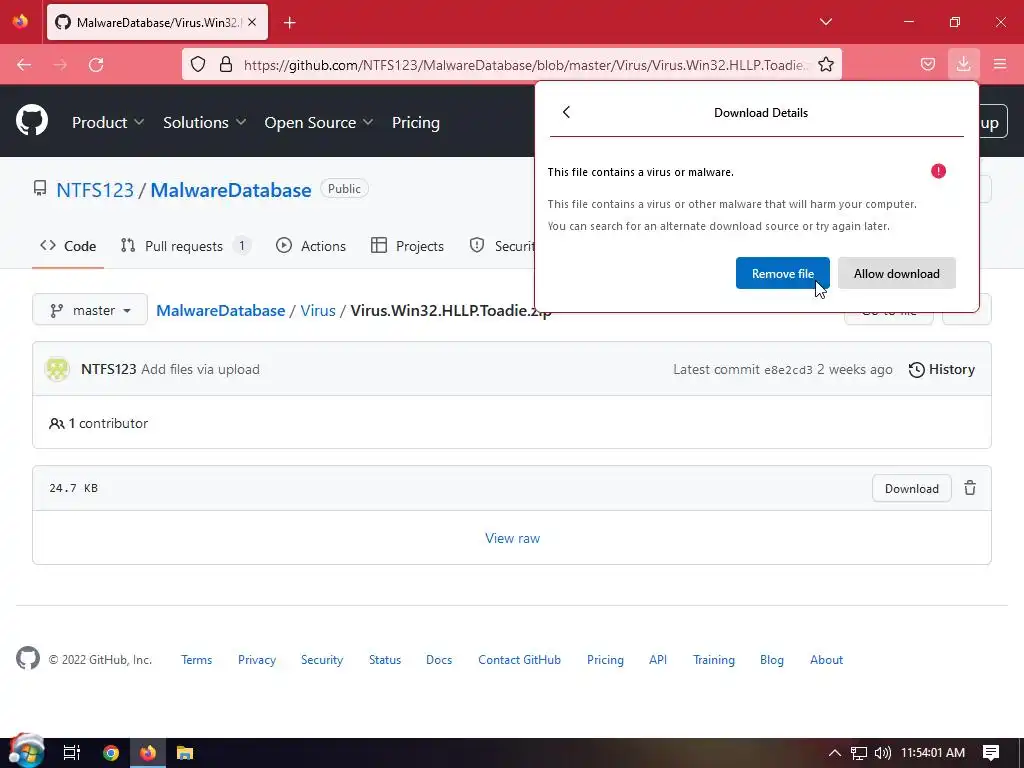Open File Explorer from the taskbar
The image size is (1024, 768).
coord(185,753)
